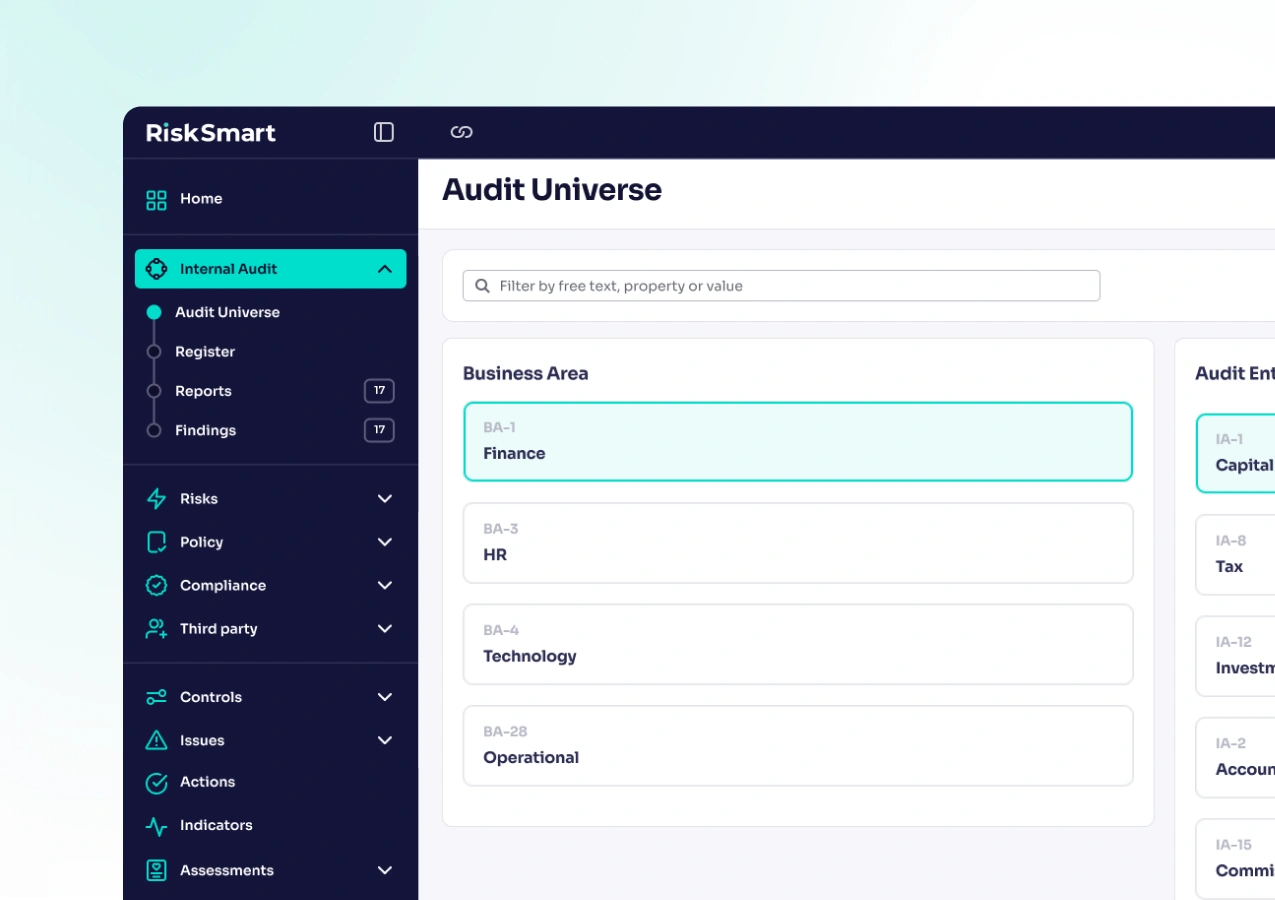Expand the Compliance section chevron
Image resolution: width=1275 pixels, height=900 pixels.
(x=385, y=585)
